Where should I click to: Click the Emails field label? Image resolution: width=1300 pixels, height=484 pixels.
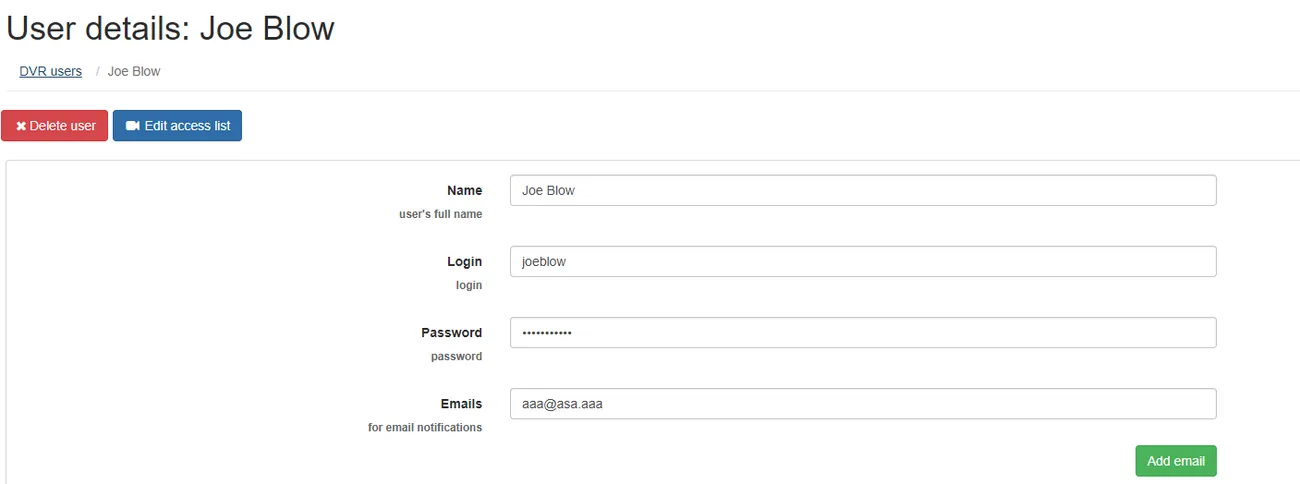[x=462, y=404]
